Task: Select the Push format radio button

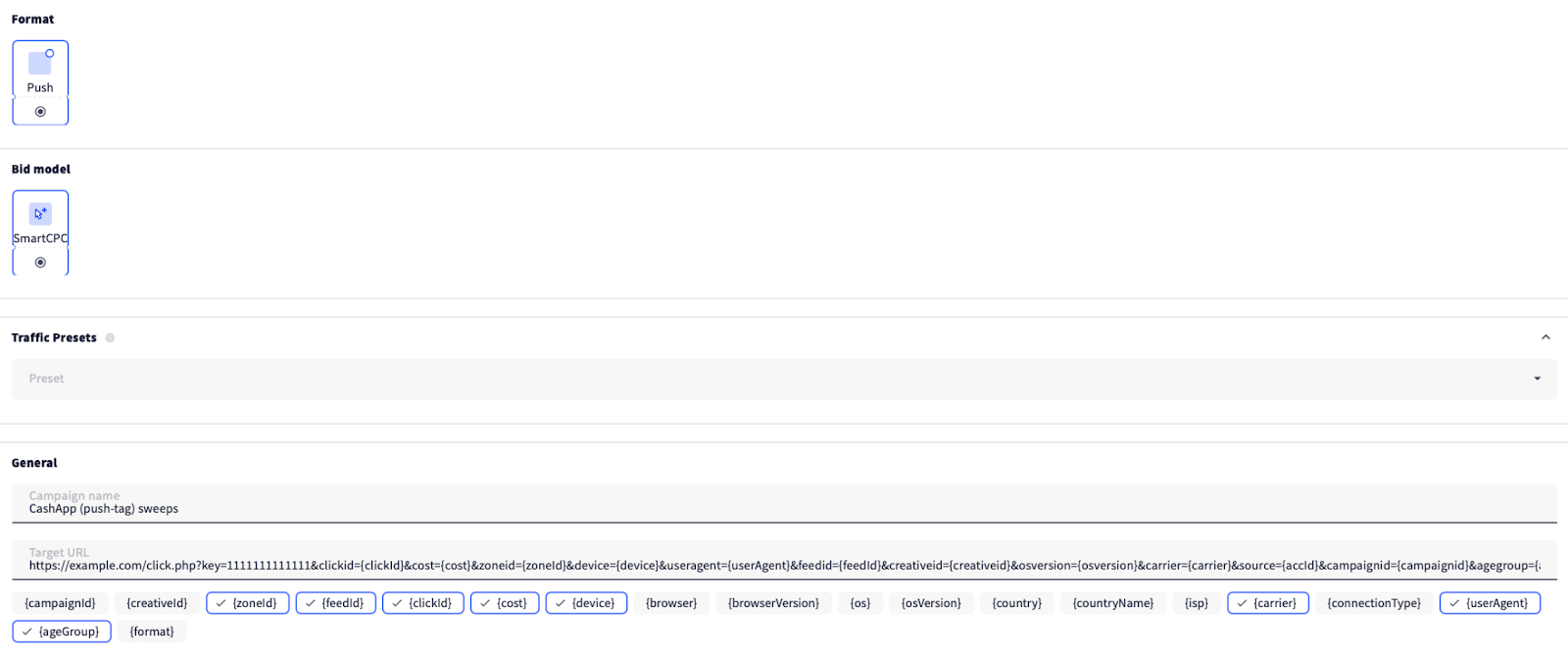Action: pos(40,112)
